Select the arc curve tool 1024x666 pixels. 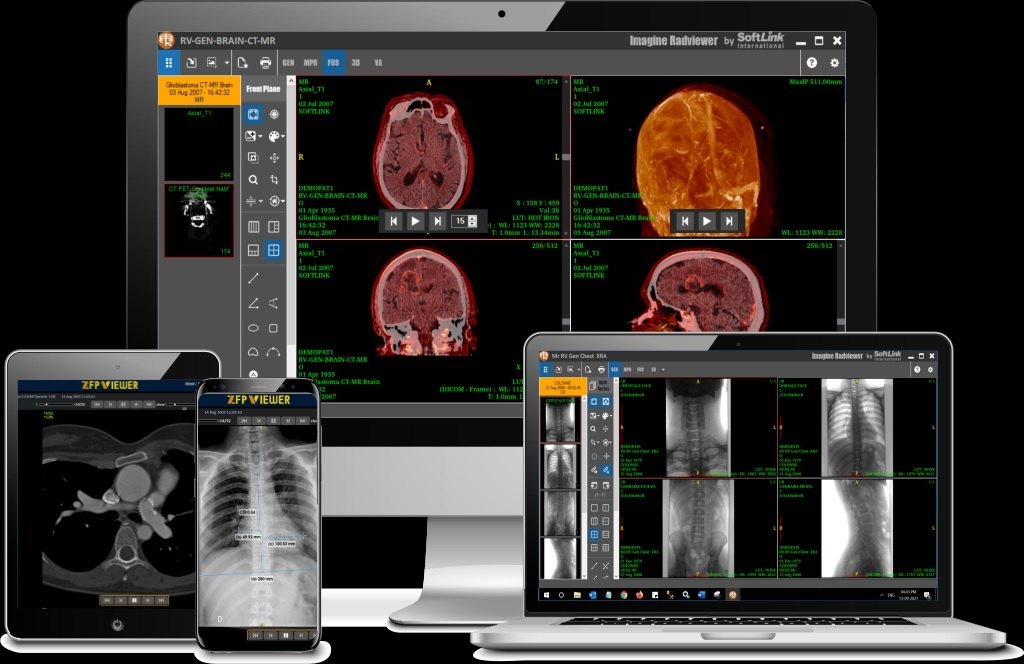coord(274,352)
